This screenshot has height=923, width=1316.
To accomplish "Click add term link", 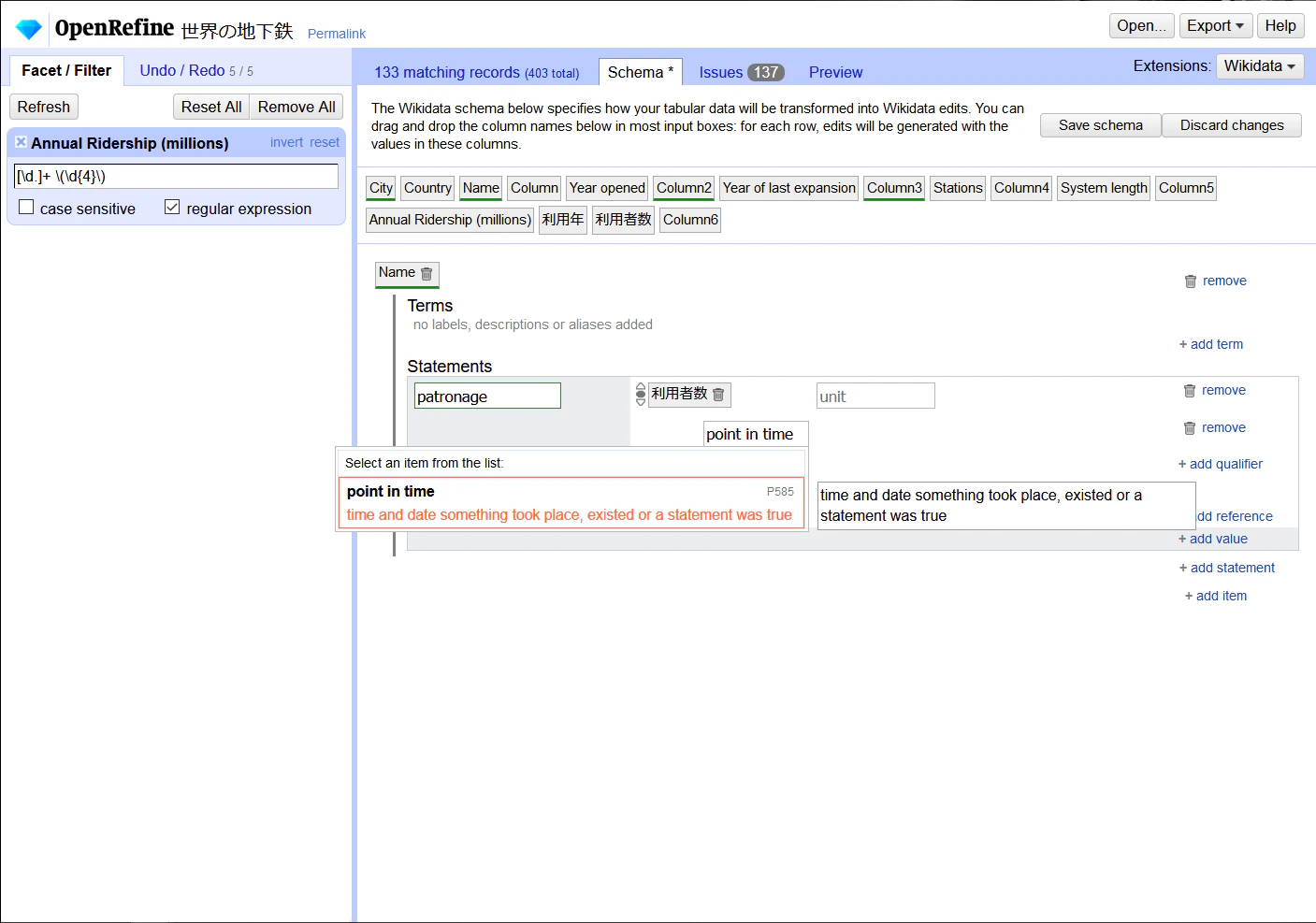I will (1211, 344).
